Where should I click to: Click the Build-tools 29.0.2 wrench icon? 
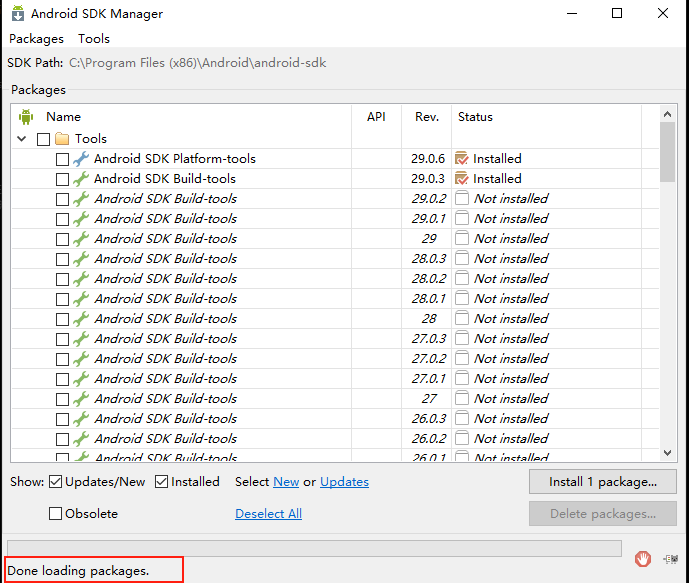pyautogui.click(x=81, y=199)
